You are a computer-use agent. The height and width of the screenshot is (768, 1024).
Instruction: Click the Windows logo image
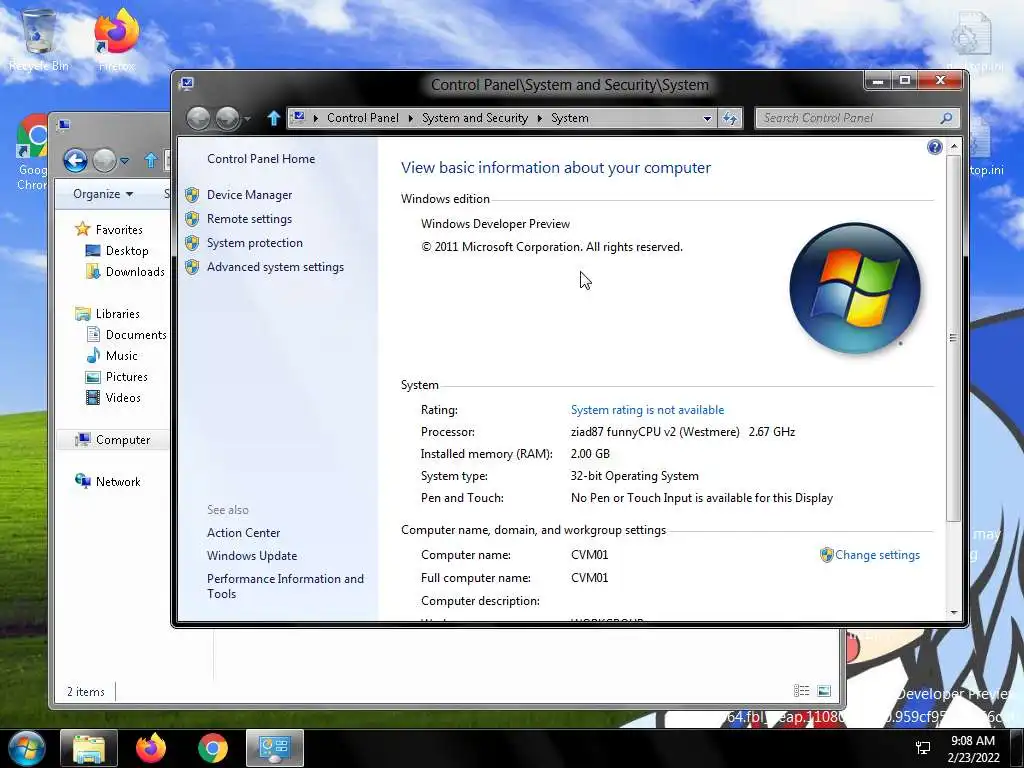pyautogui.click(x=855, y=288)
